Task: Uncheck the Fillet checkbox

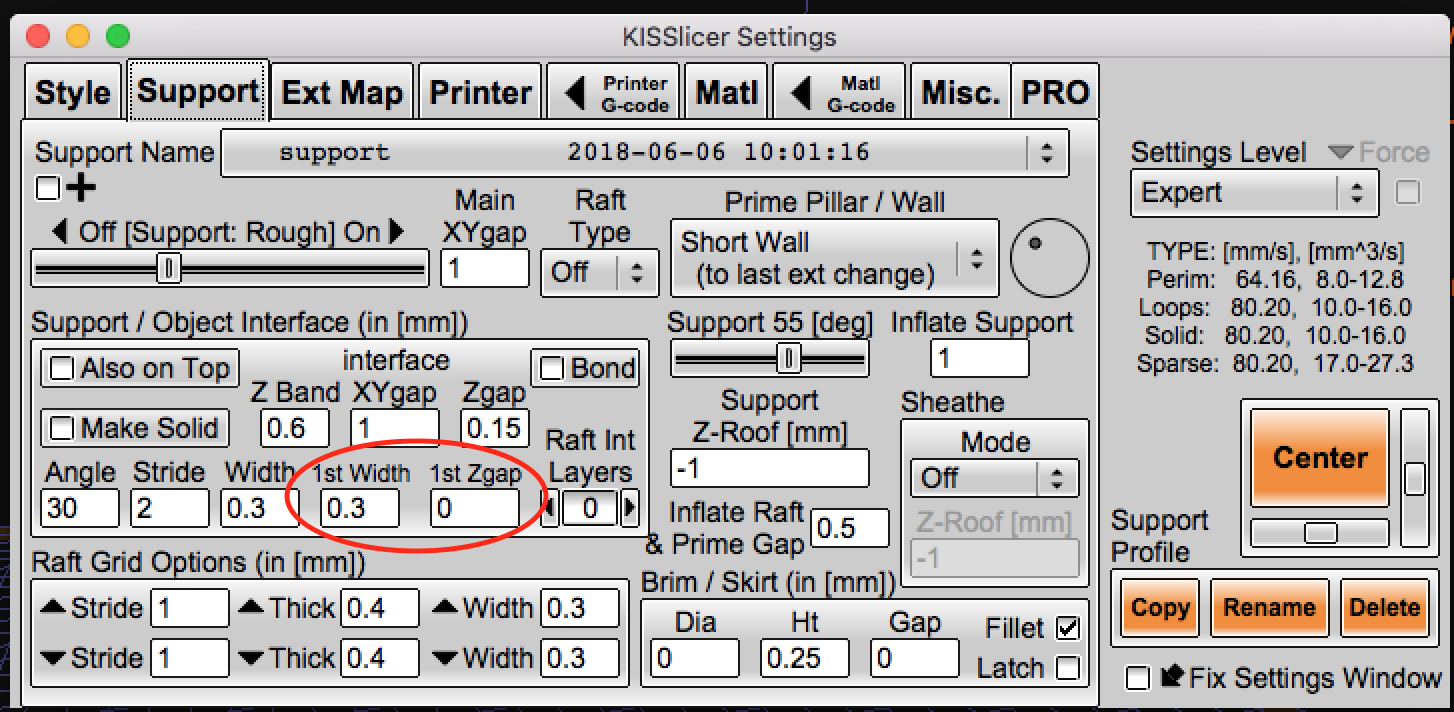Action: point(1068,629)
